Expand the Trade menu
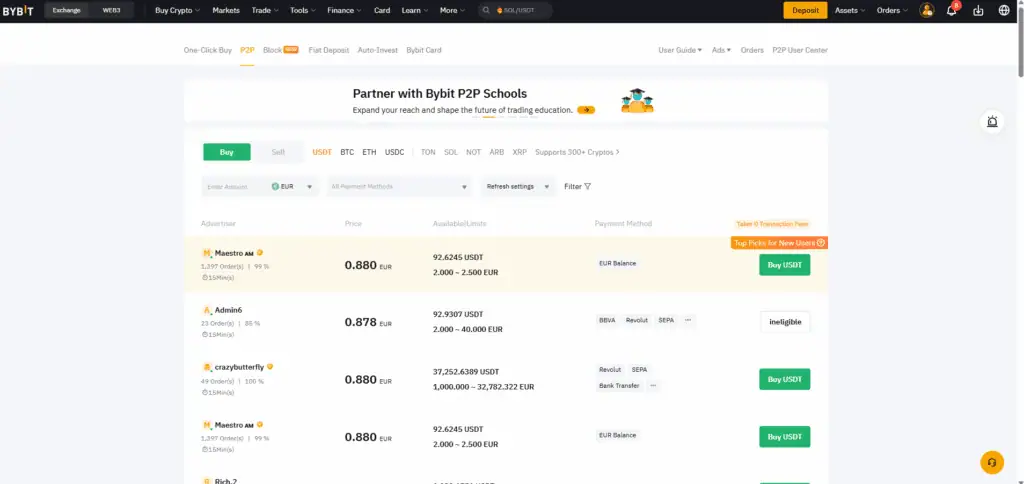 pos(265,10)
